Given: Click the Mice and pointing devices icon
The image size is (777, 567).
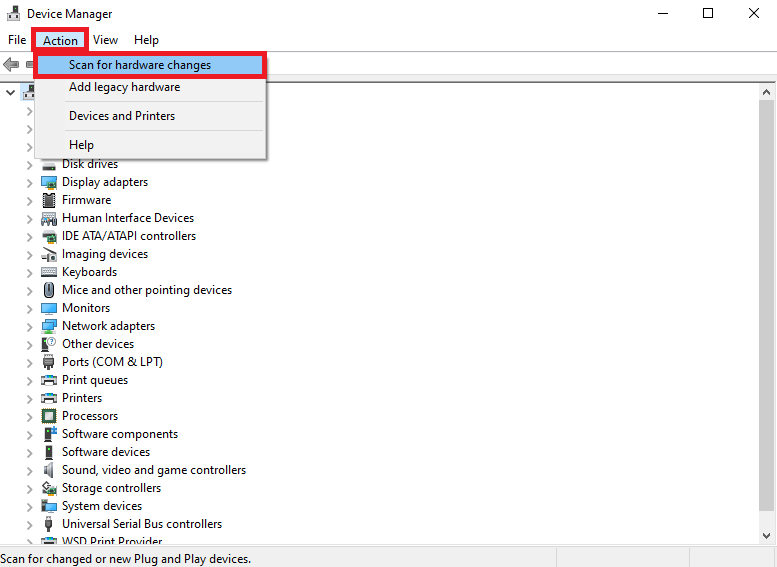Looking at the screenshot, I should pyautogui.click(x=49, y=290).
